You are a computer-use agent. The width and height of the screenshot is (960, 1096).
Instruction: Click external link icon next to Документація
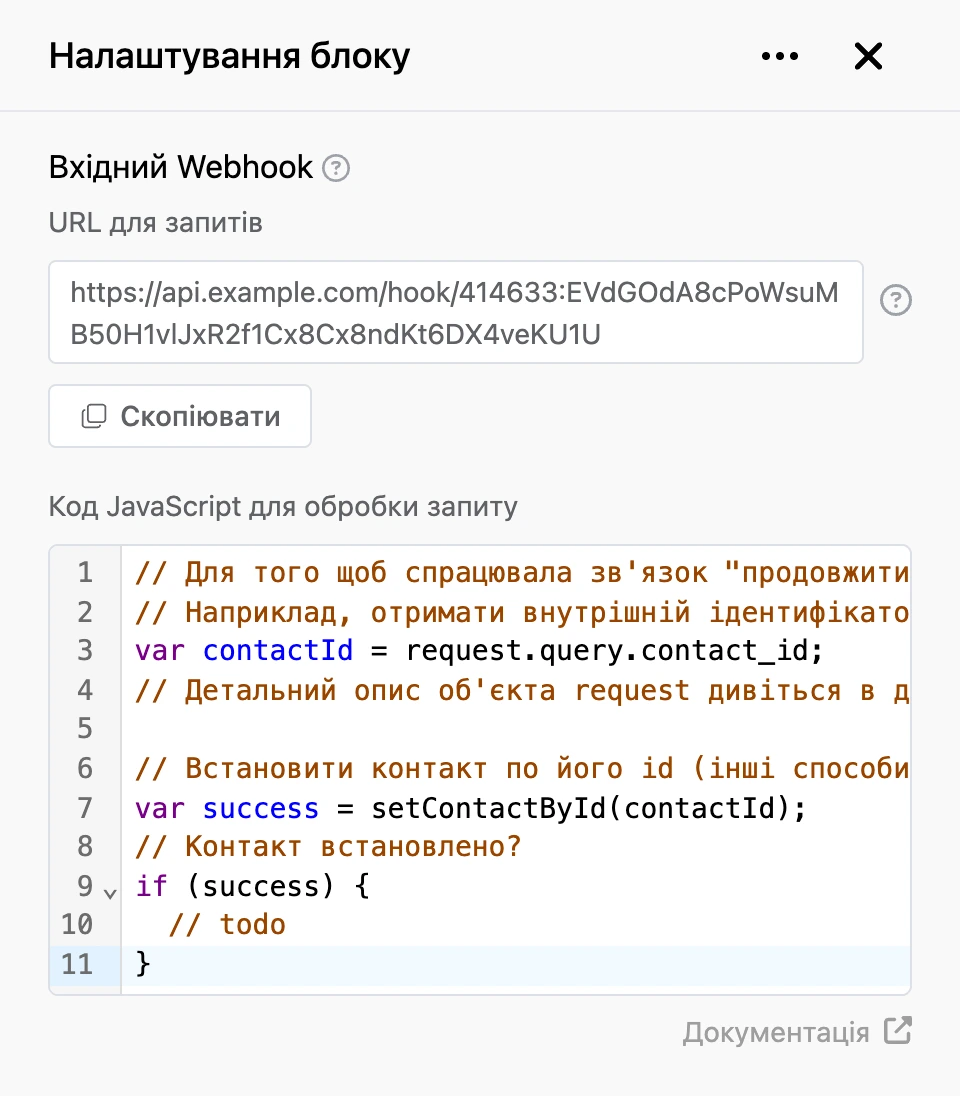point(898,1030)
